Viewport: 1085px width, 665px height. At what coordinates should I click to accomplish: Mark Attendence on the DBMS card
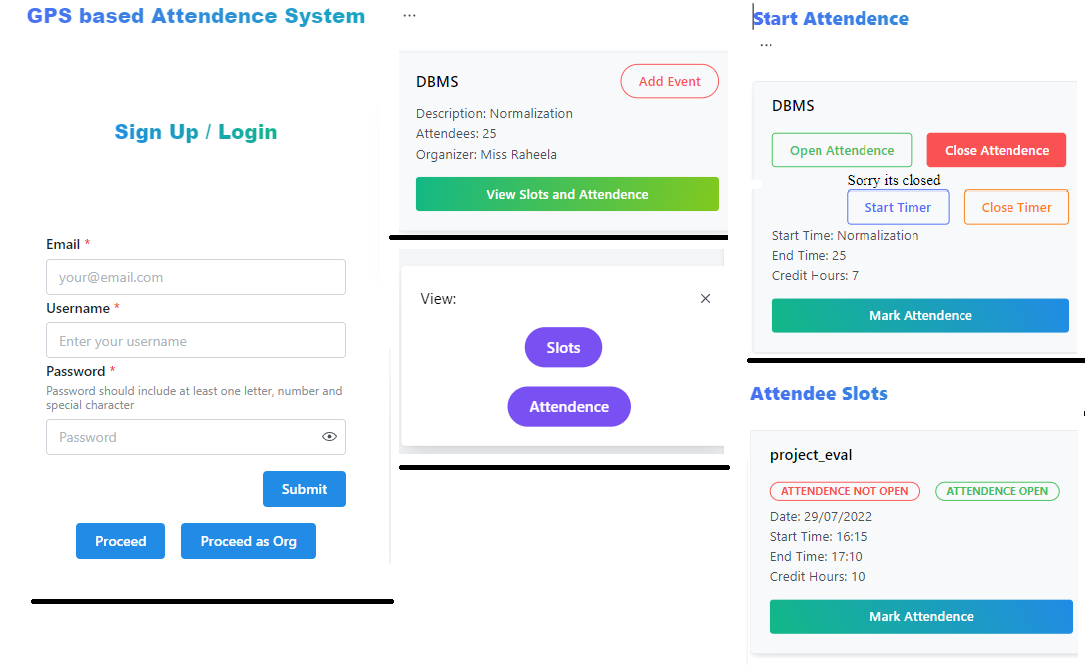[920, 315]
